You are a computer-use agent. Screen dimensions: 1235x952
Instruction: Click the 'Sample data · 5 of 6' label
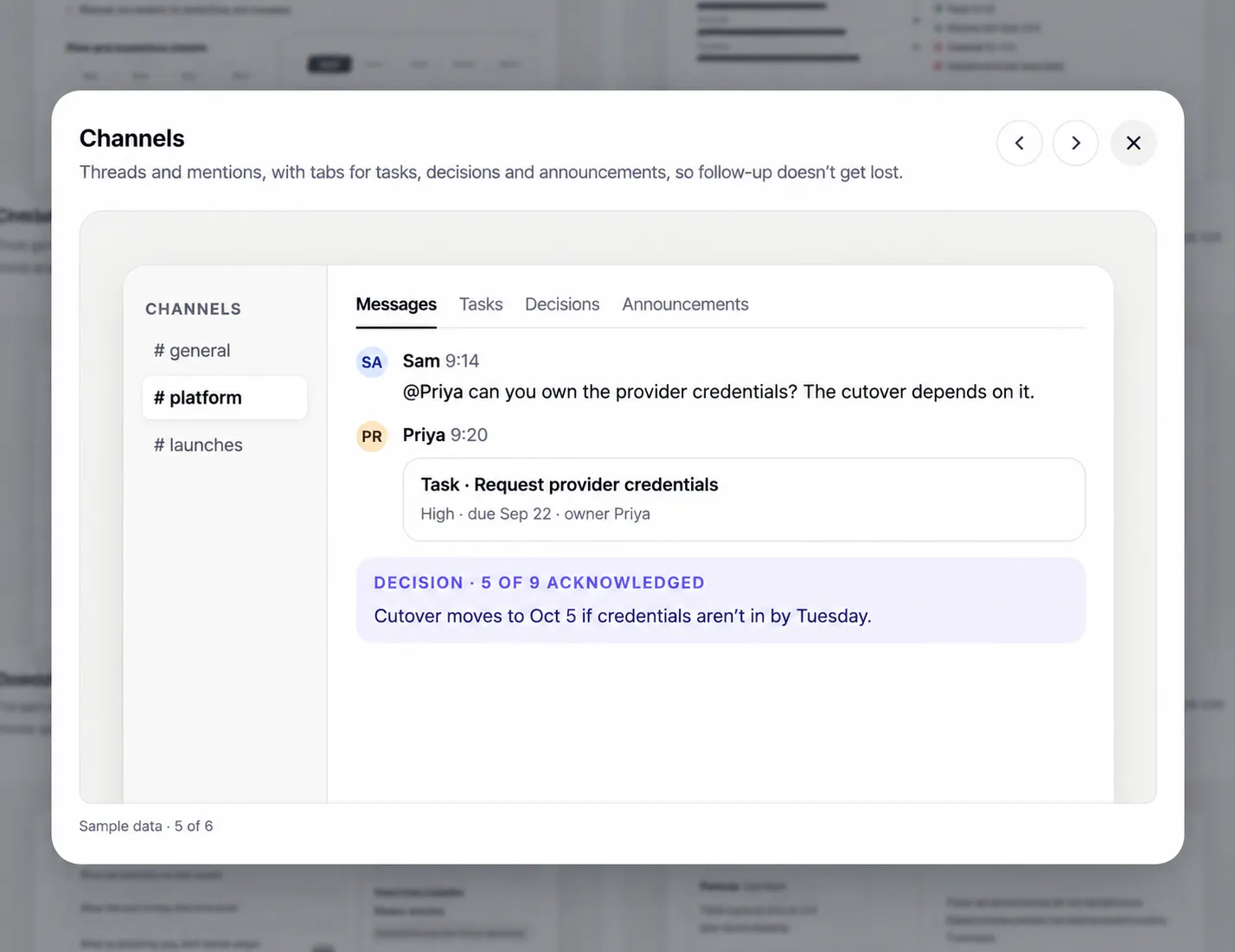click(x=146, y=826)
